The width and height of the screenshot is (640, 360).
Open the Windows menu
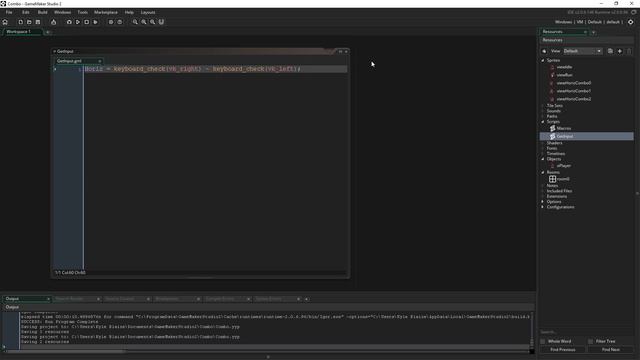[x=62, y=12]
